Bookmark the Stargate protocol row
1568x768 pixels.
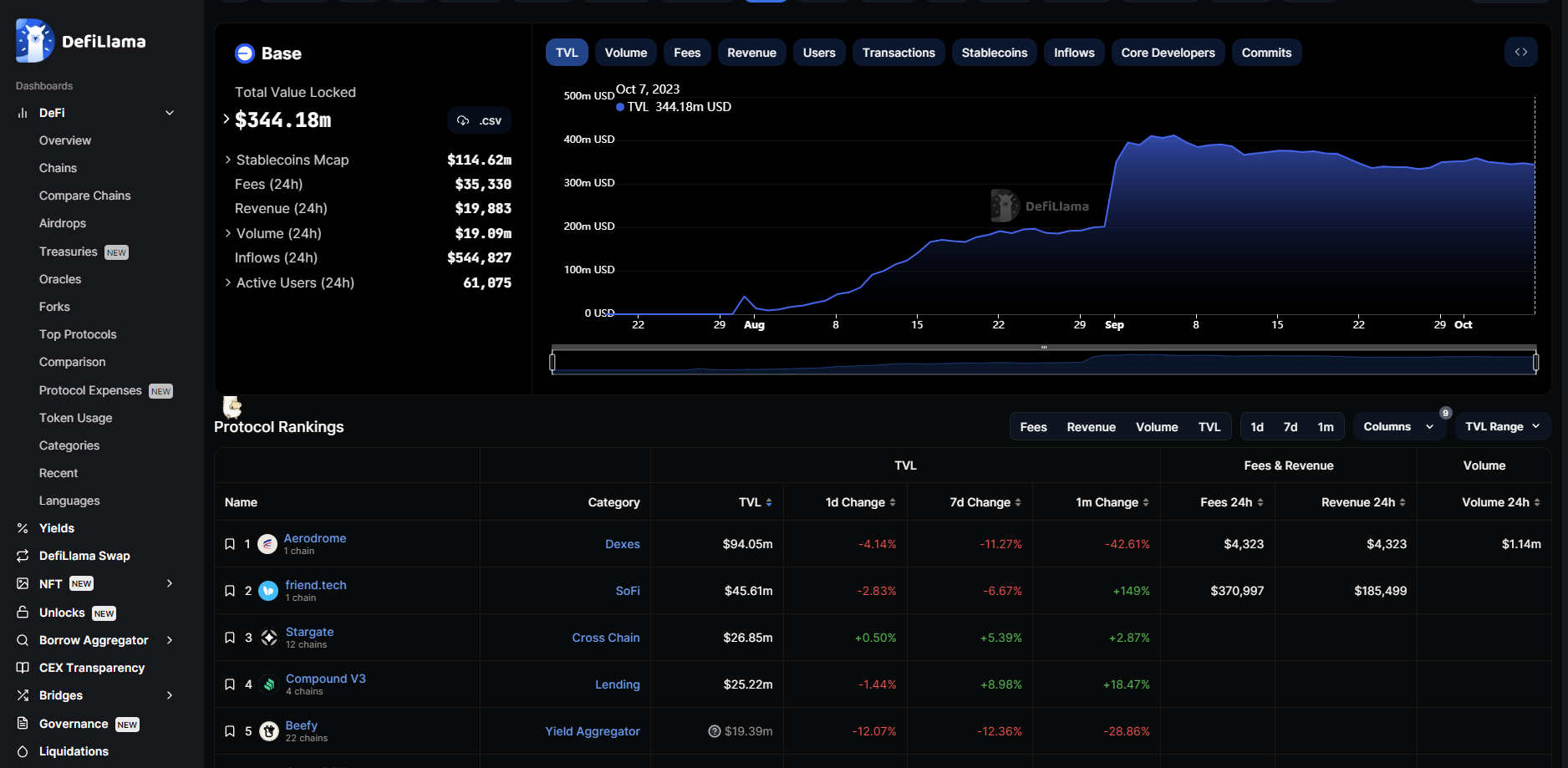tap(230, 638)
